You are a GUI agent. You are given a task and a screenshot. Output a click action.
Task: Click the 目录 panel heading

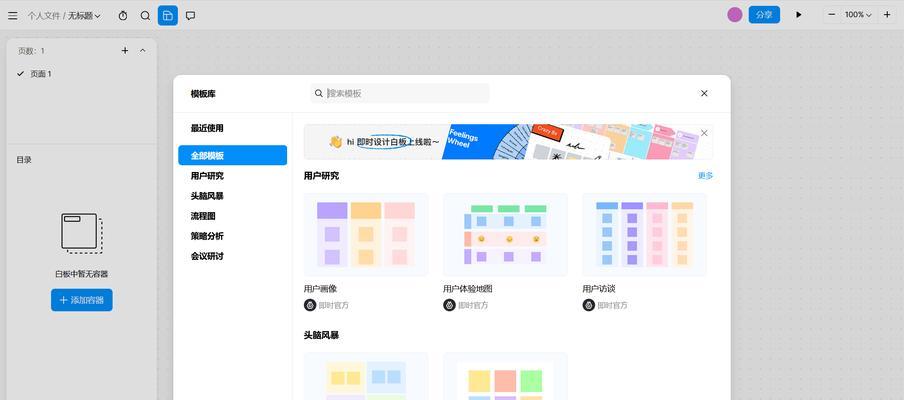pos(24,160)
